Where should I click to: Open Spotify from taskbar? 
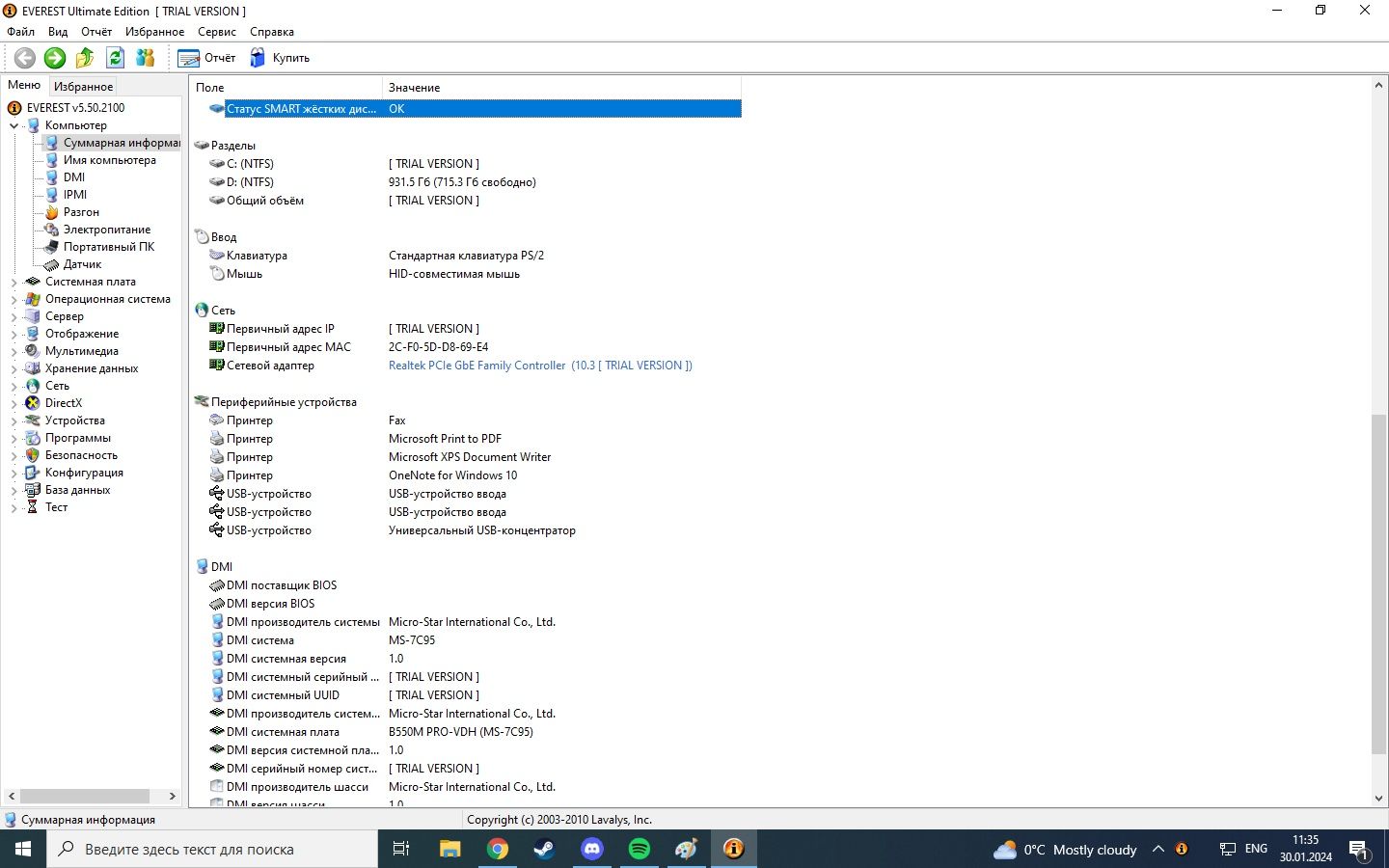click(640, 849)
